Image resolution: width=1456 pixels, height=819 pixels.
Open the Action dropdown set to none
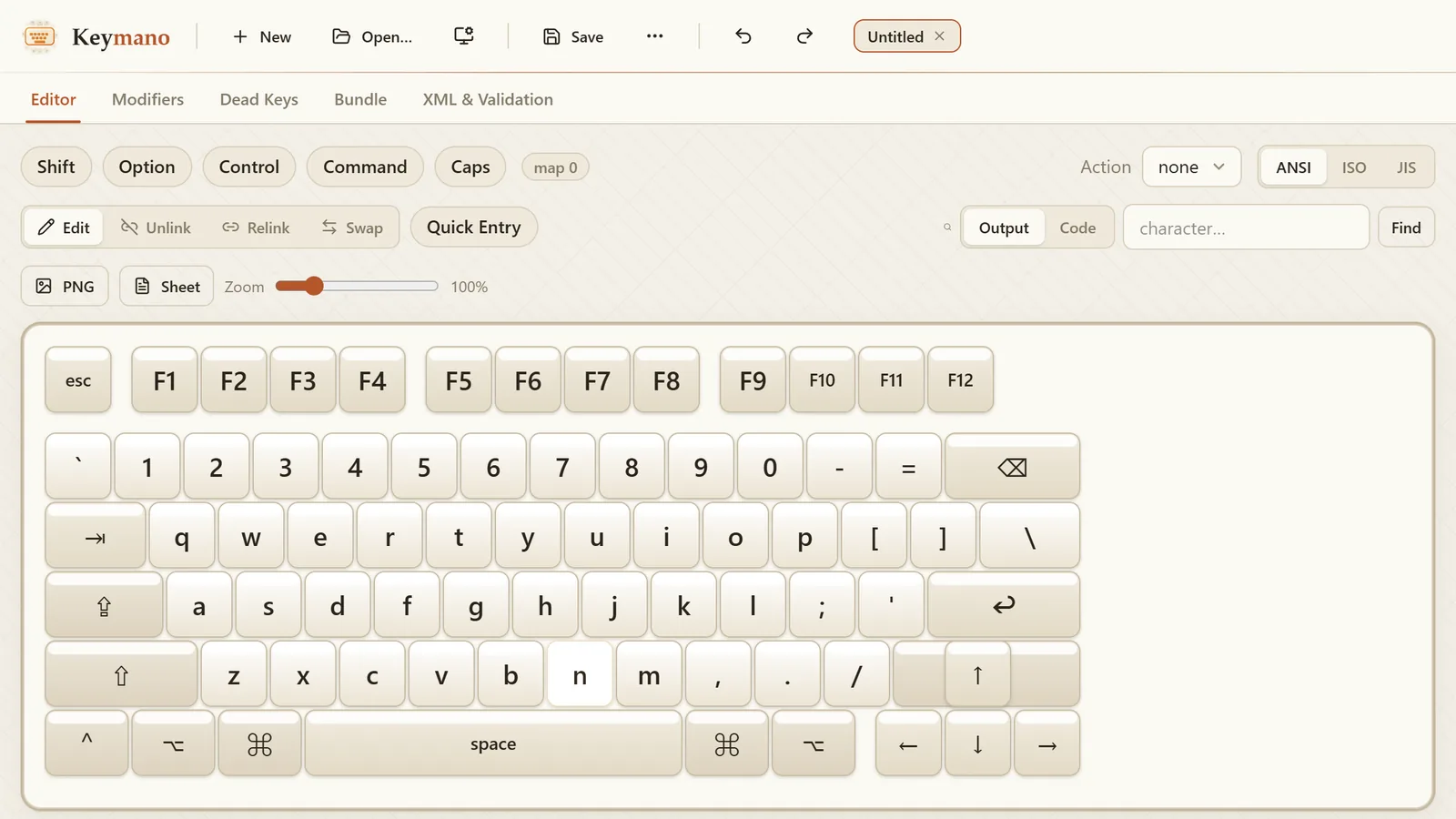click(x=1191, y=167)
